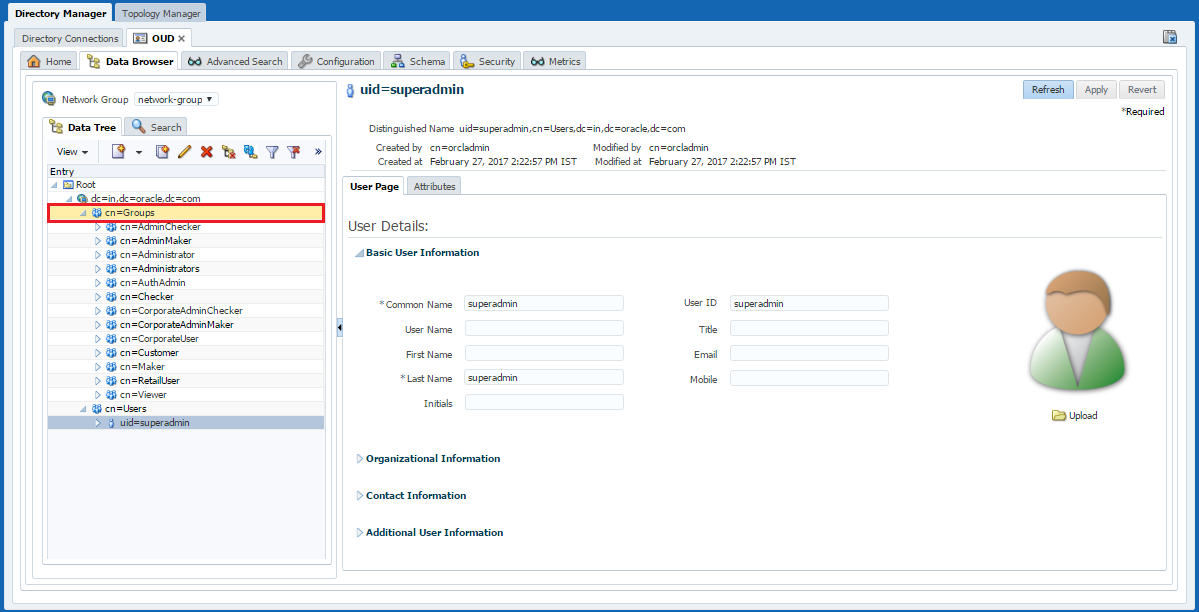Go to the Home tab
Screen dimensions: 1199x612
pos(50,61)
